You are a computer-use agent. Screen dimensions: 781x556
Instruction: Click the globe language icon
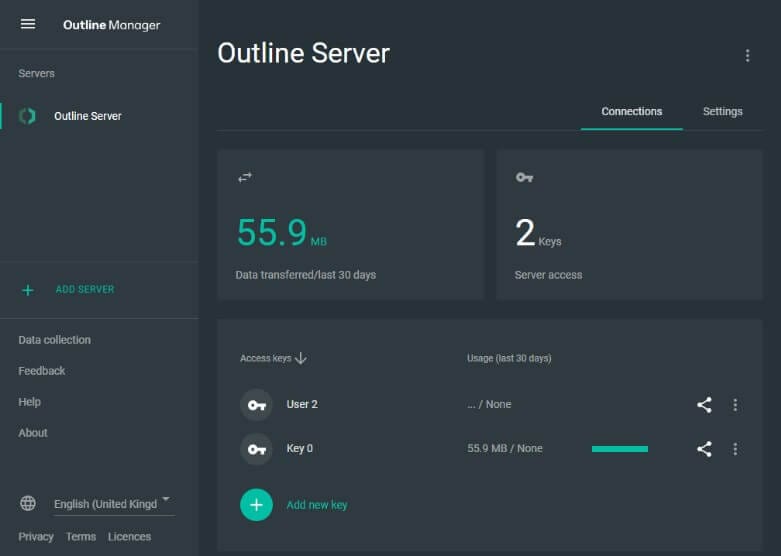pyautogui.click(x=28, y=503)
